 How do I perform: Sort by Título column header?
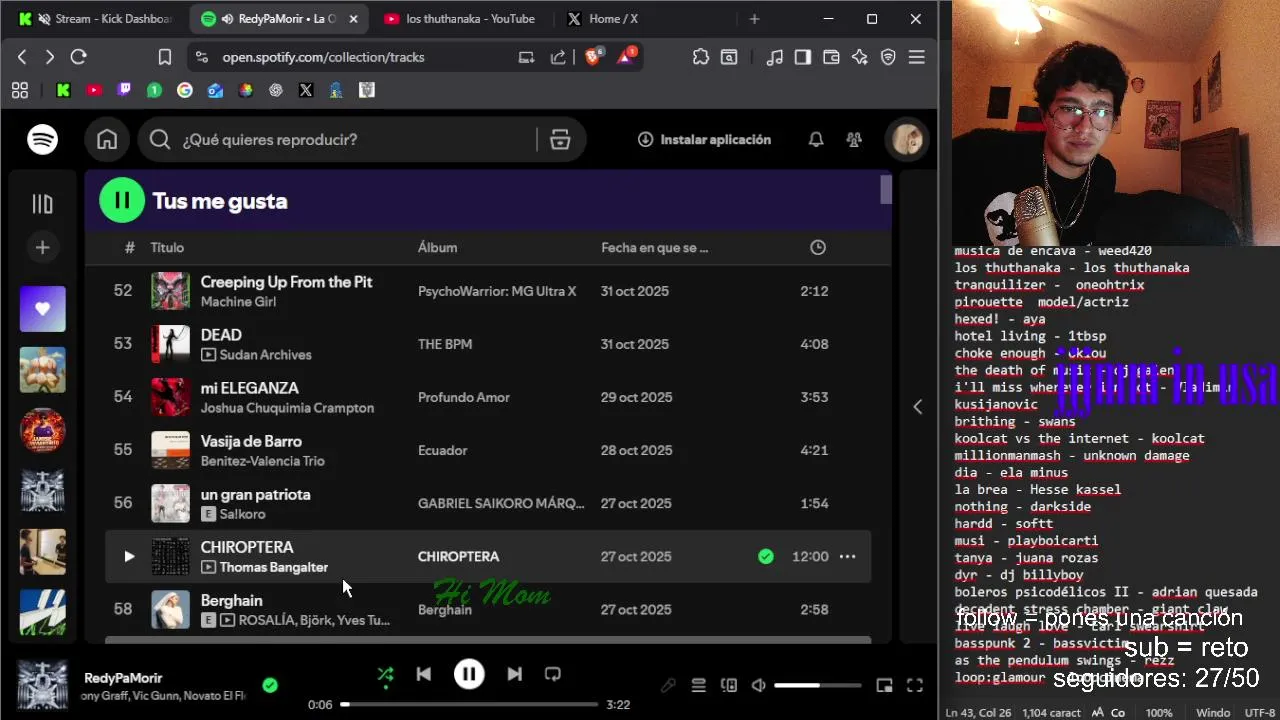[x=167, y=247]
